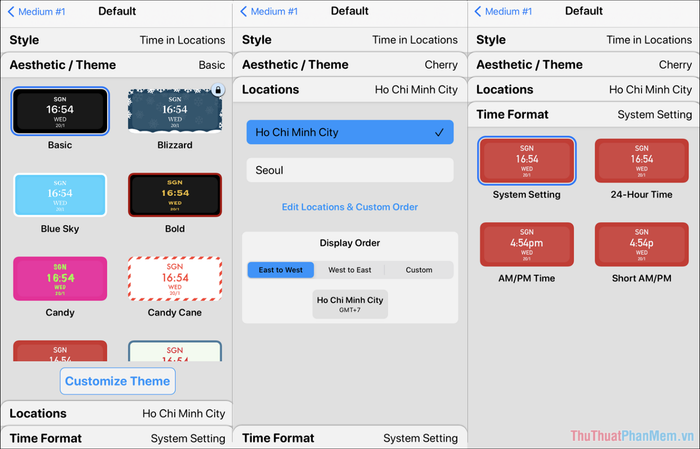700x449 pixels.
Task: Go back to Medium #1 in right panel
Action: 503,12
